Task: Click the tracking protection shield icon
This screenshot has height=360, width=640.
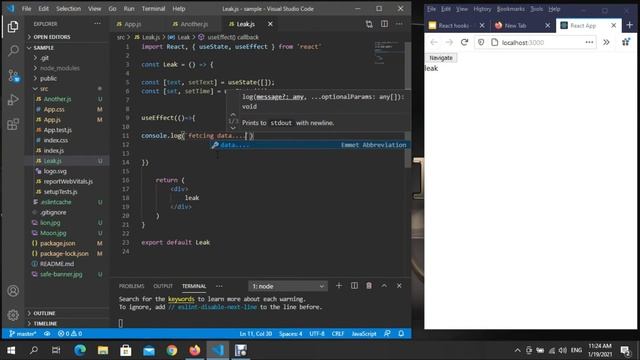Action: [481, 42]
